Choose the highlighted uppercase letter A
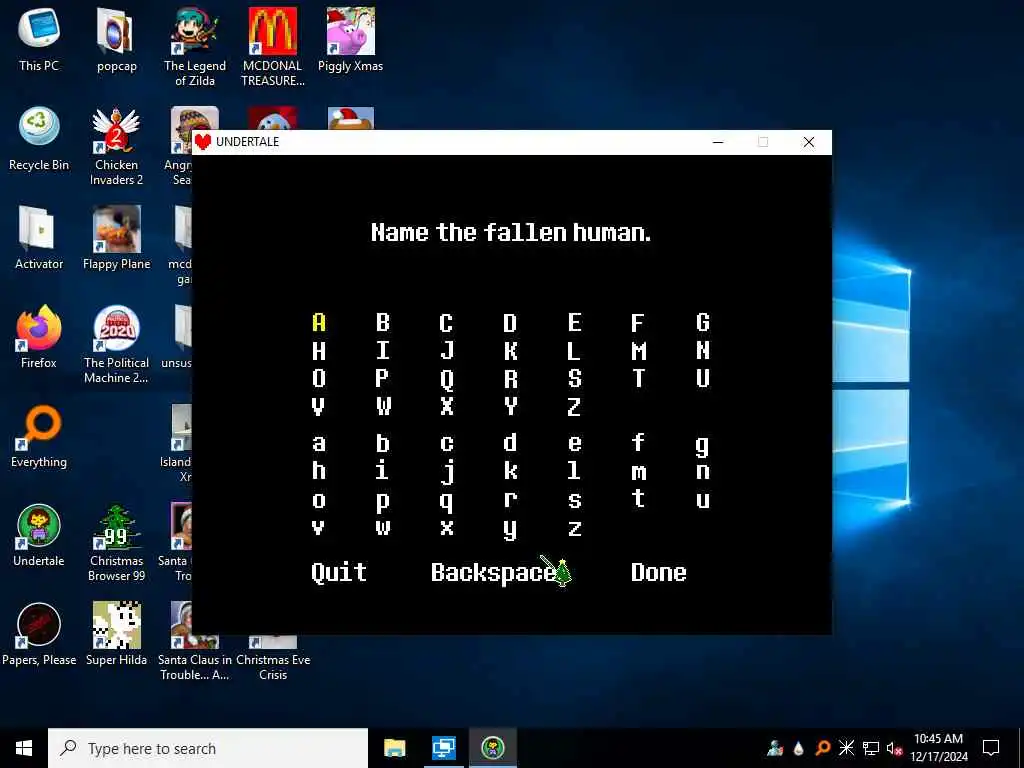This screenshot has height=768, width=1024. (x=319, y=323)
